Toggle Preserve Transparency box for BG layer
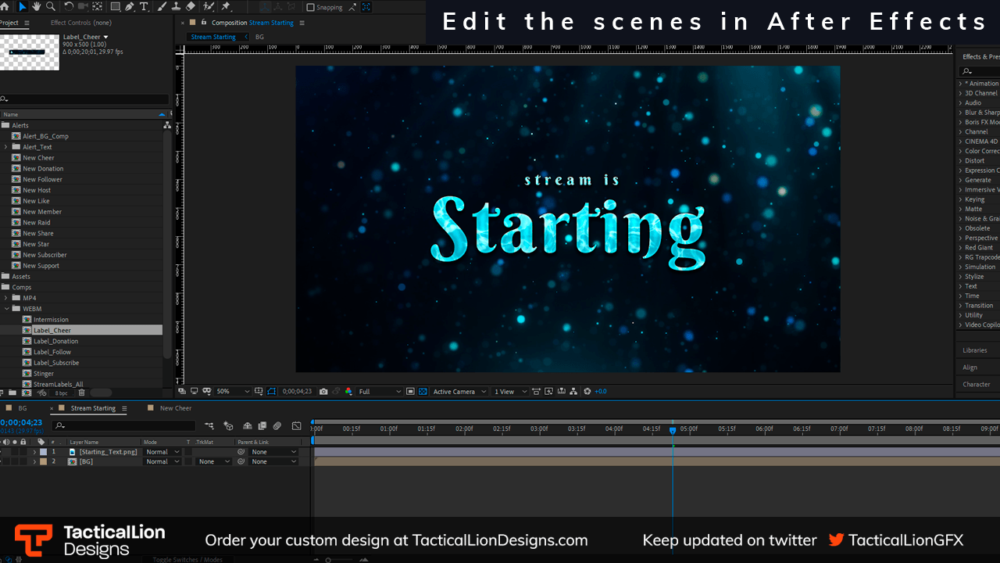The height and width of the screenshot is (563, 1000). point(188,462)
